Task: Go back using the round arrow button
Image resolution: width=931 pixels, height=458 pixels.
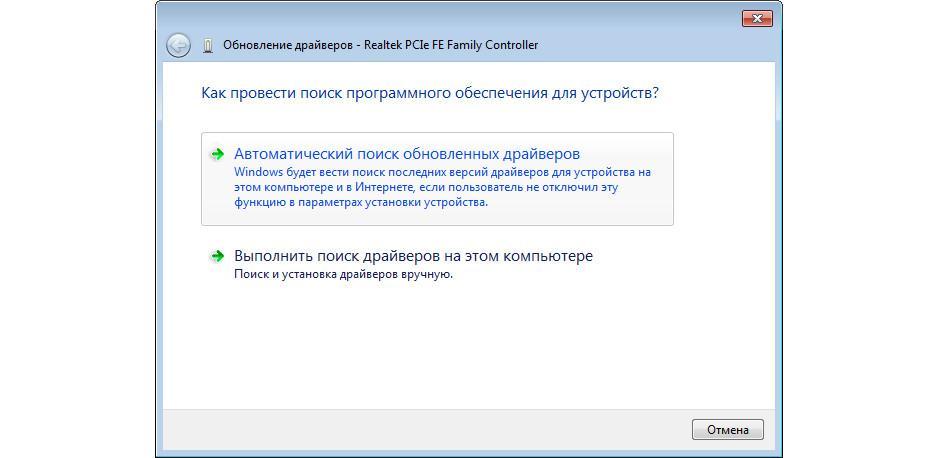Action: pos(178,45)
